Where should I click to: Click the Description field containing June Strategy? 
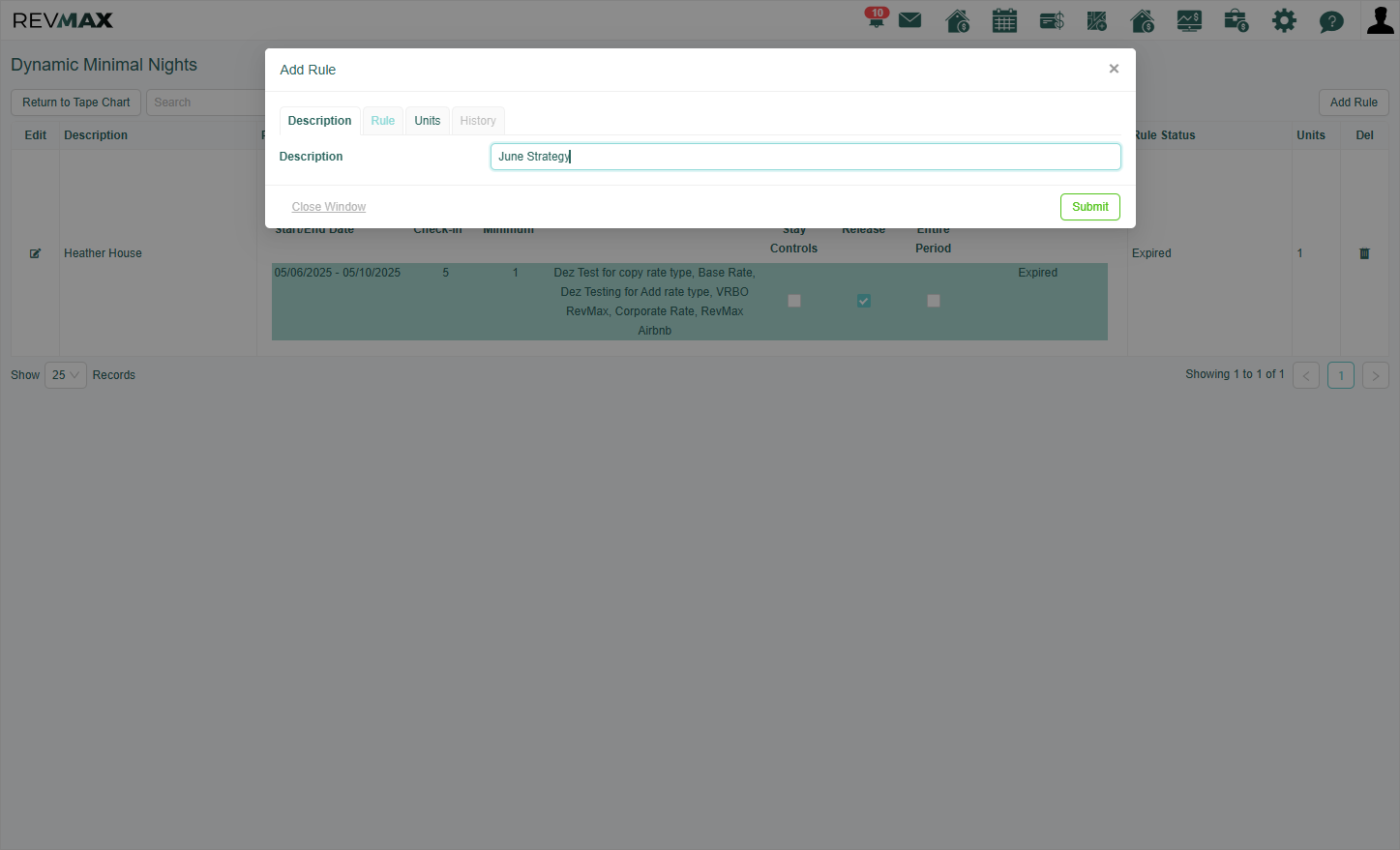[x=806, y=157]
